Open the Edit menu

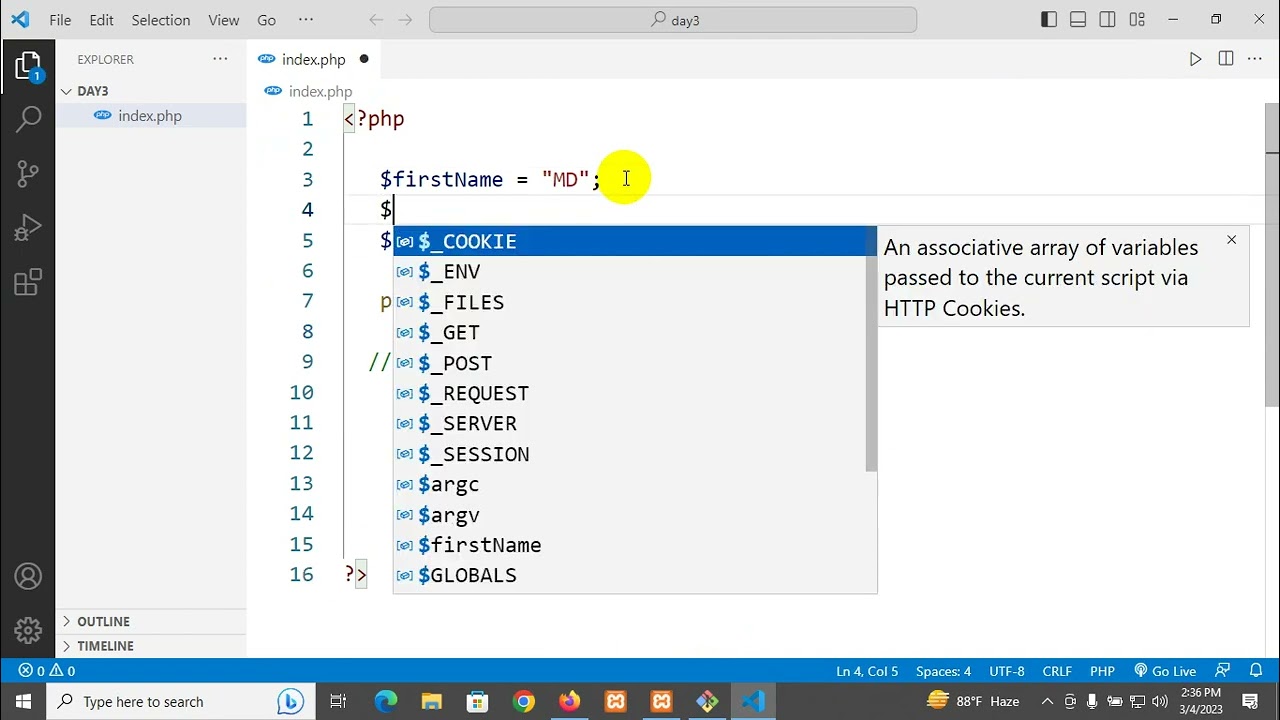(101, 20)
